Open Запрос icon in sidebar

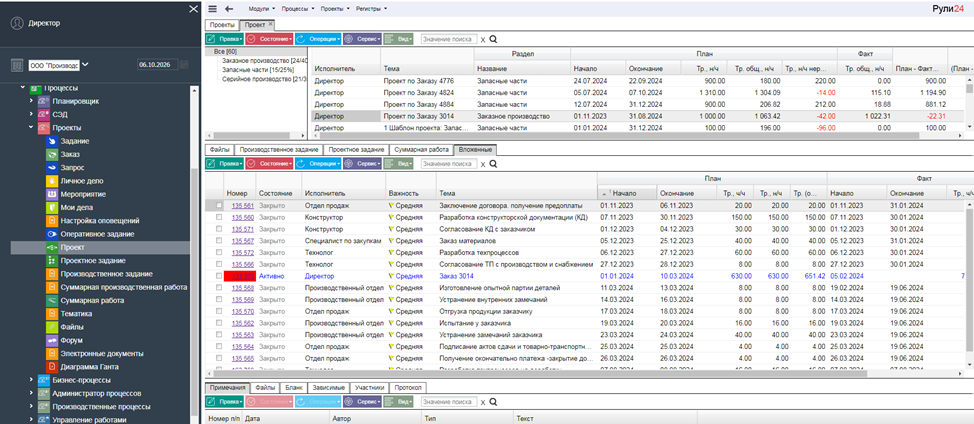(x=52, y=168)
